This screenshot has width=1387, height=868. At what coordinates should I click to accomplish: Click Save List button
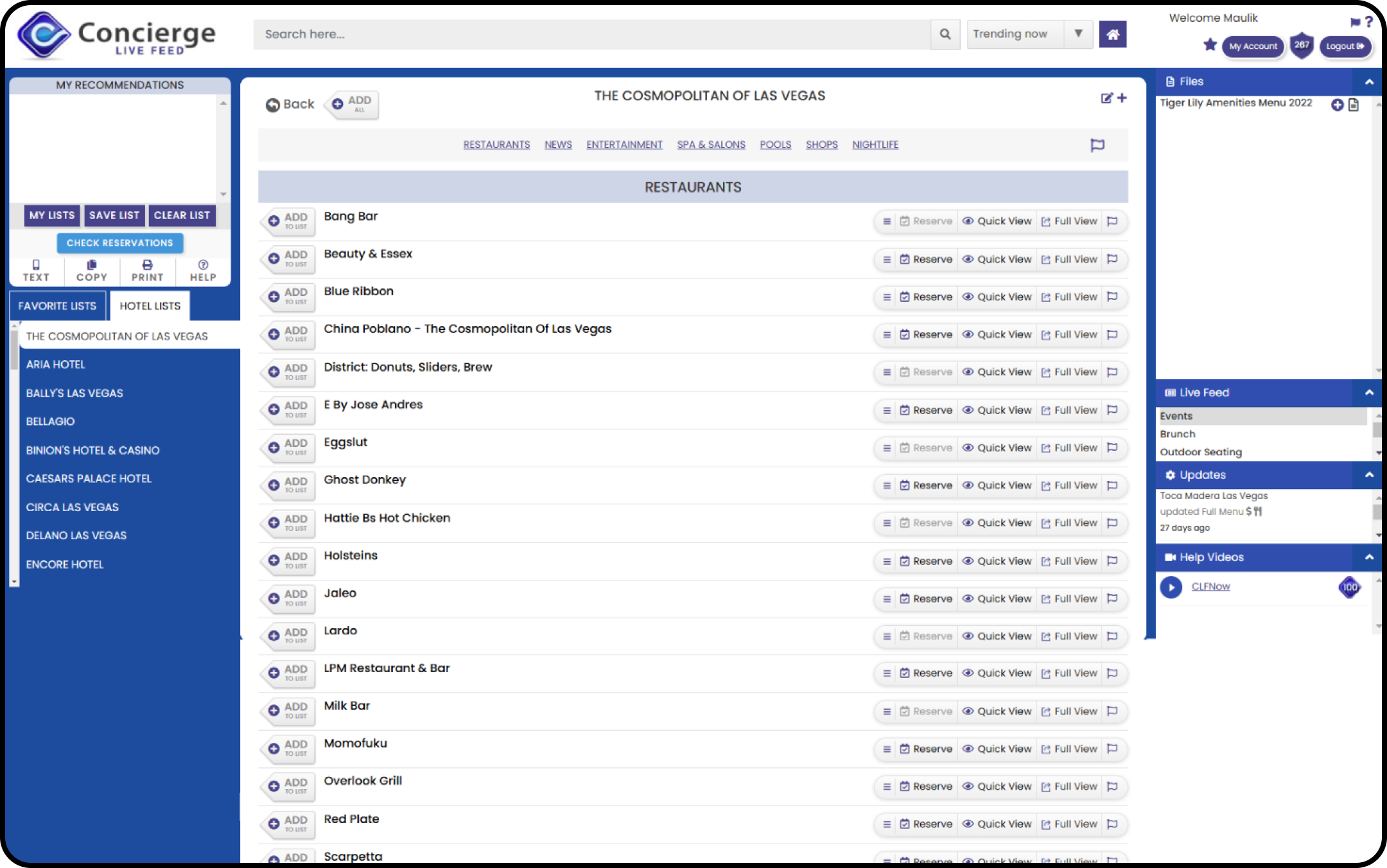point(114,216)
